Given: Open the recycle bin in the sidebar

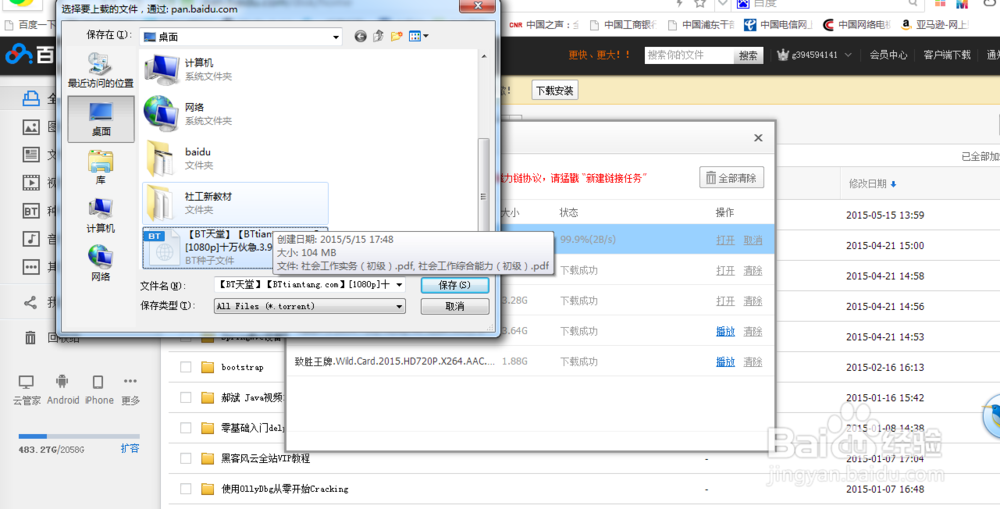Looking at the screenshot, I should tap(30, 337).
